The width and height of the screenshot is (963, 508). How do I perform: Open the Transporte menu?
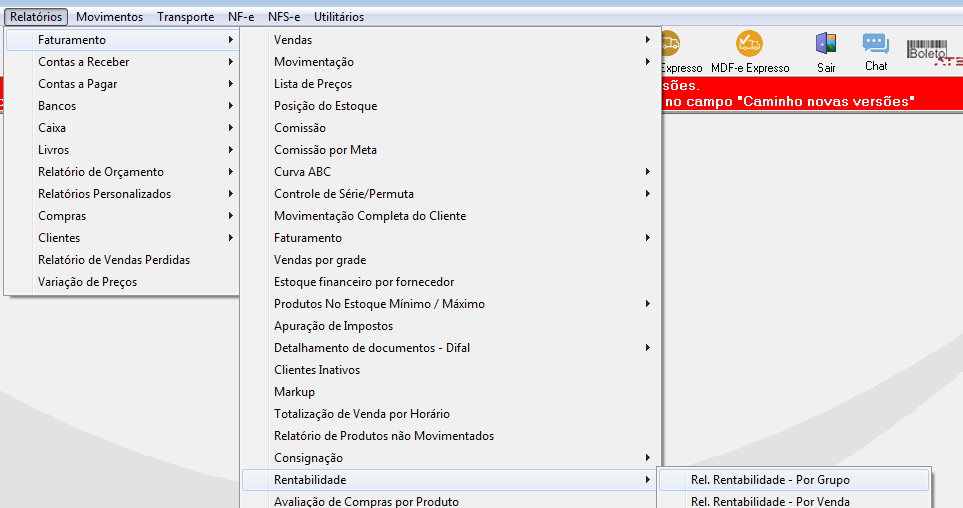[x=185, y=17]
